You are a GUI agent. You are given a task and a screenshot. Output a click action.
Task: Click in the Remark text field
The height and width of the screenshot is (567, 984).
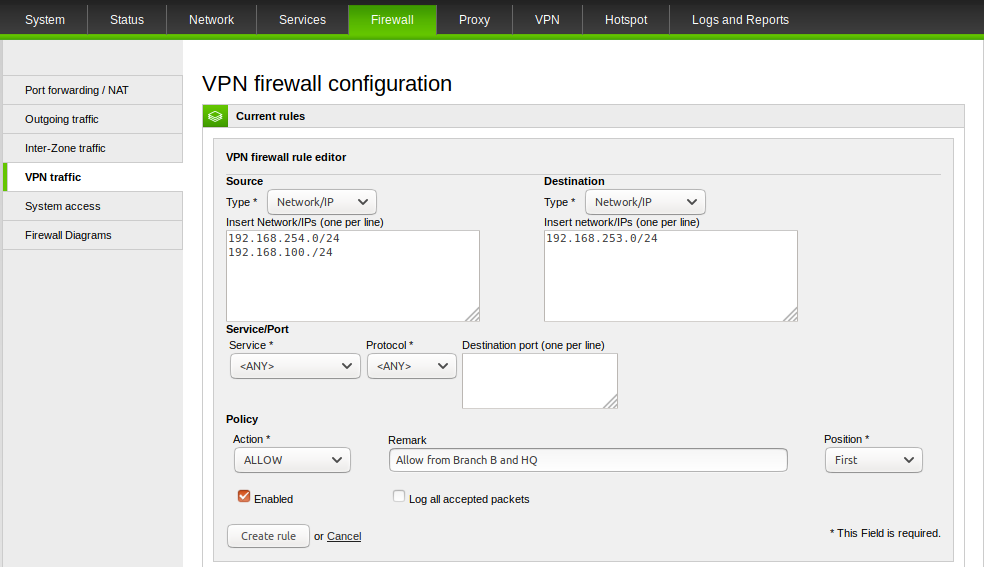[587, 460]
